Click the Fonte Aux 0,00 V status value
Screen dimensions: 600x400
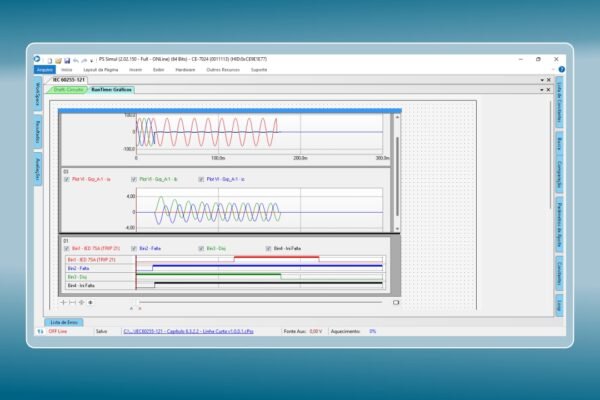[x=316, y=331]
